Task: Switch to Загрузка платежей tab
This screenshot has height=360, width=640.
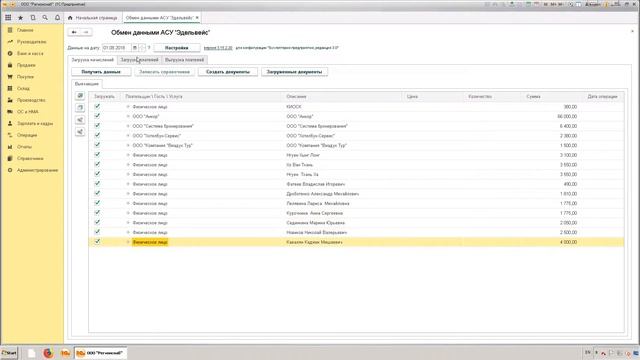Action: point(139,60)
